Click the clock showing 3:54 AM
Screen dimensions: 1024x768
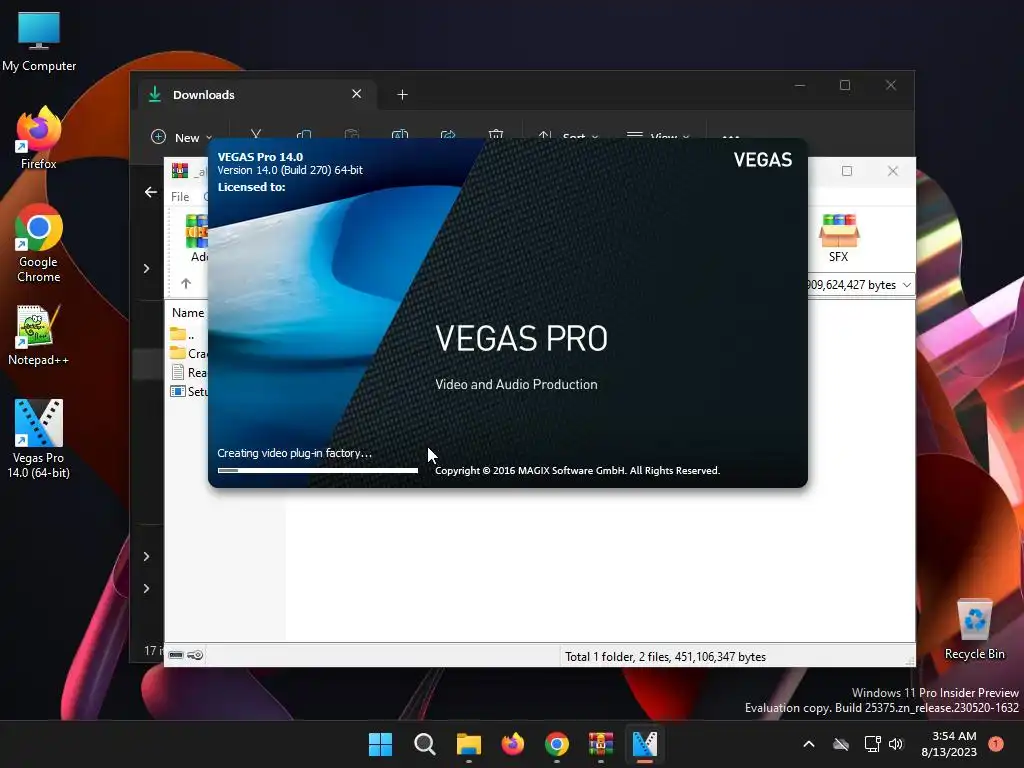pyautogui.click(x=949, y=744)
